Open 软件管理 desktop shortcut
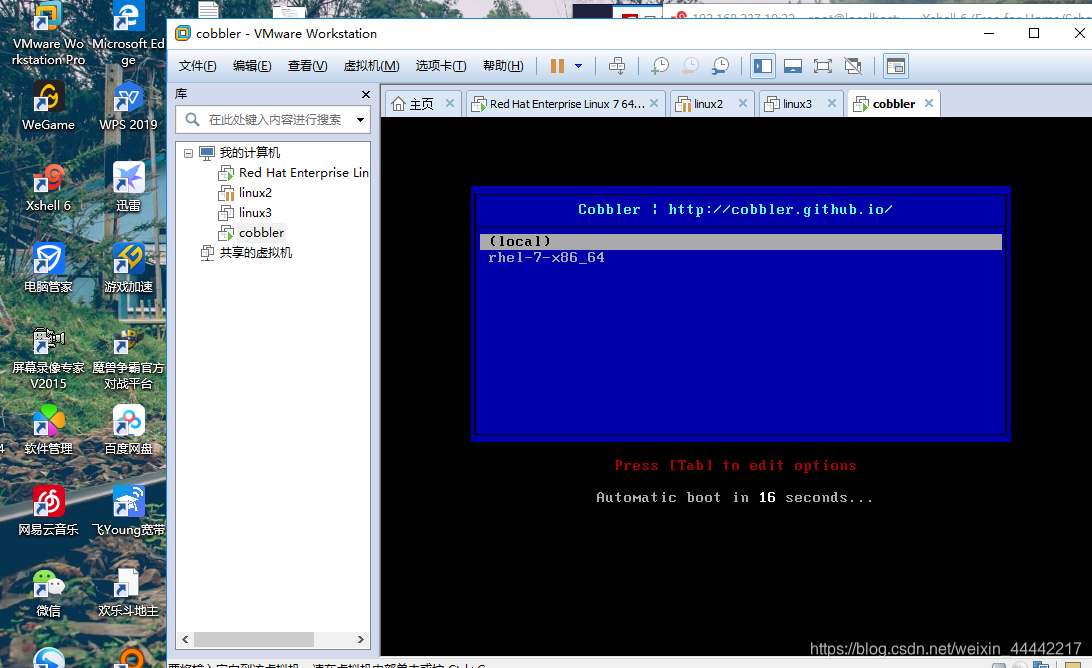Image resolution: width=1092 pixels, height=668 pixels. pyautogui.click(x=48, y=430)
